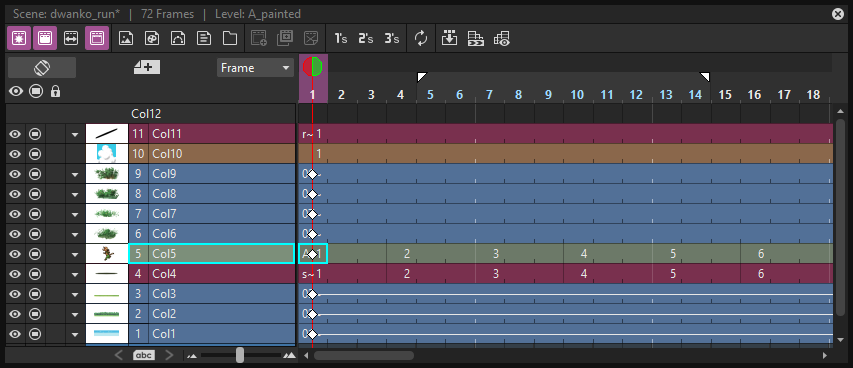Hide Col11 with its eye icon
Viewport: 853px width, 368px height.
pos(16,134)
